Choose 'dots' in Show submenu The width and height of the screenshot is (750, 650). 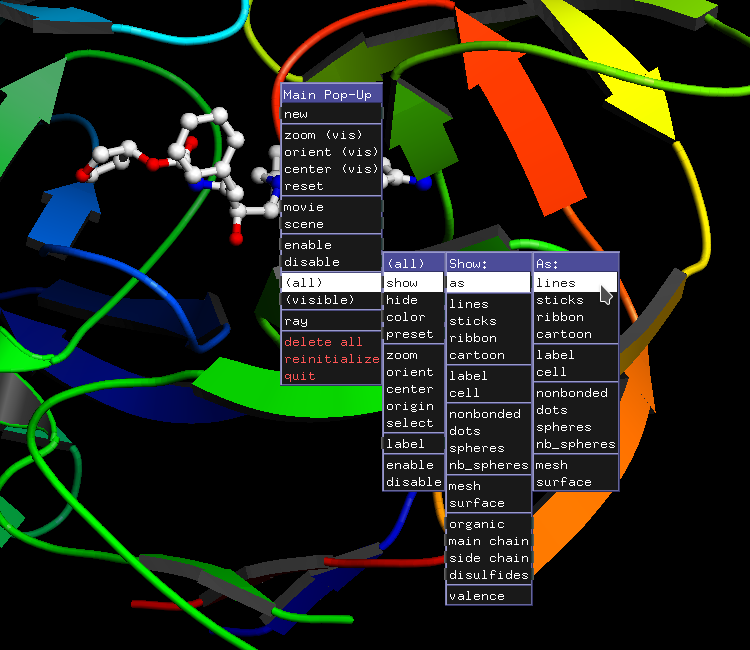(x=488, y=431)
